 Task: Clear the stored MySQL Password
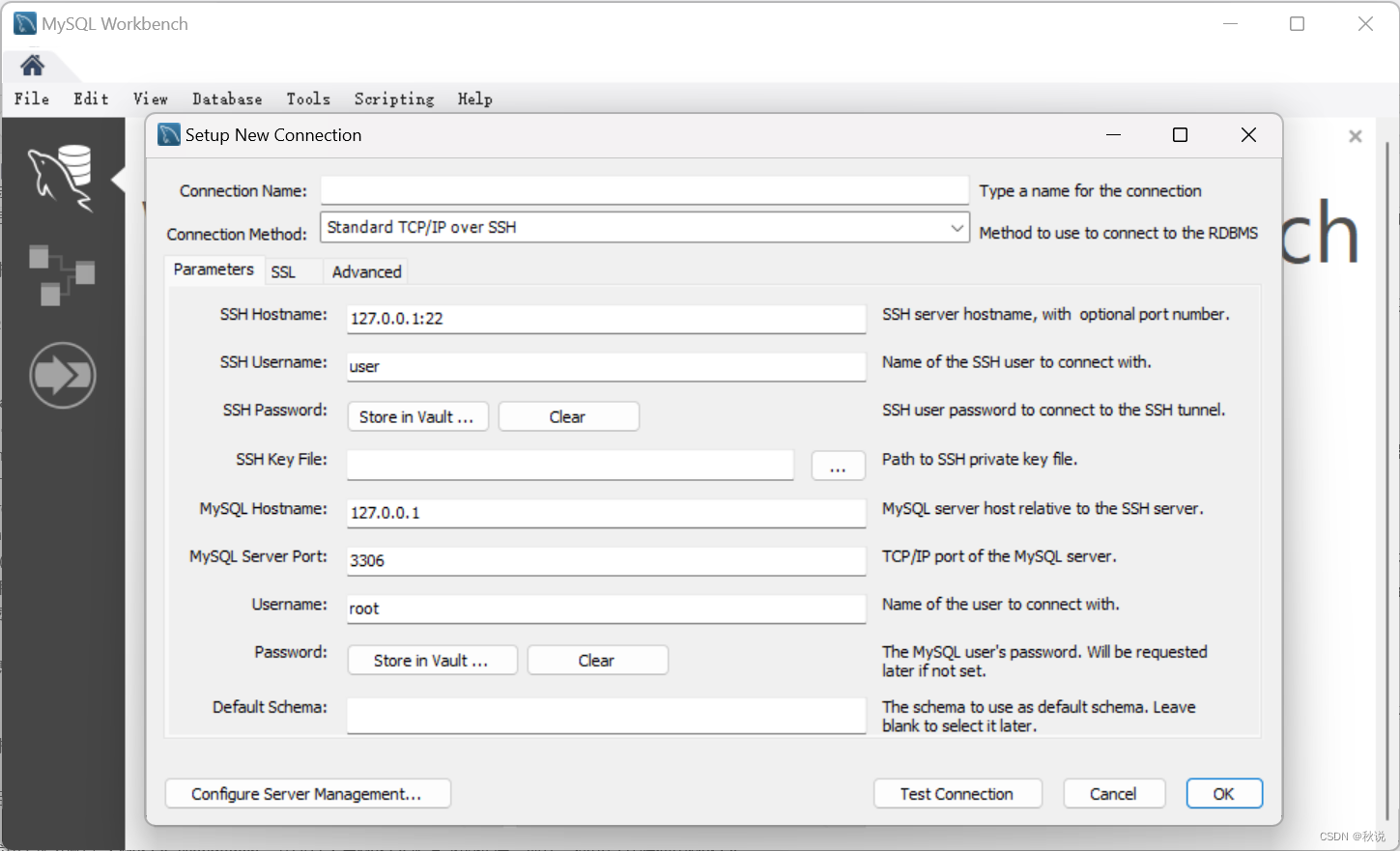pyautogui.click(x=597, y=660)
